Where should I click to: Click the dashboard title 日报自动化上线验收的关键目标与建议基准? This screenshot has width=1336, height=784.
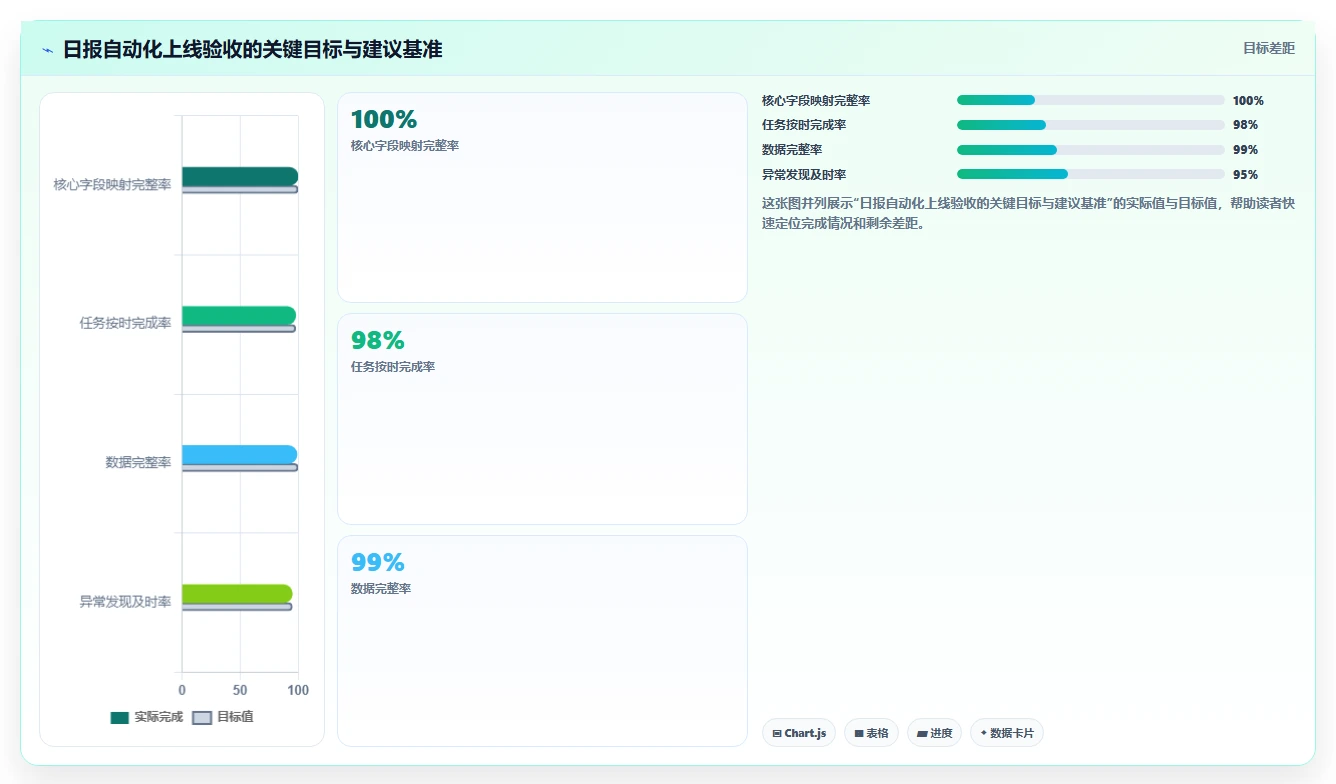[x=253, y=50]
